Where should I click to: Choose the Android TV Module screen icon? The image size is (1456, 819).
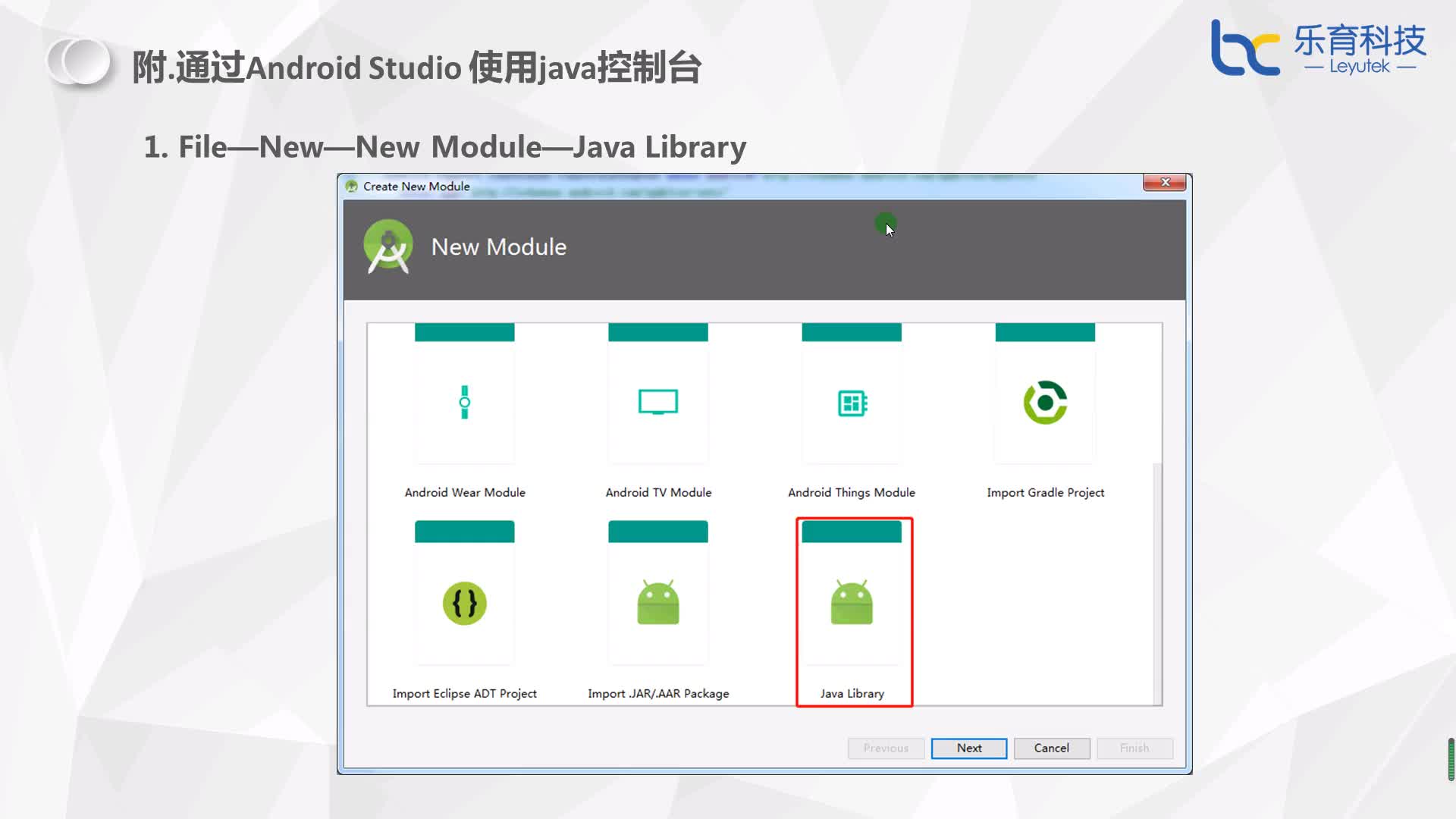click(658, 402)
